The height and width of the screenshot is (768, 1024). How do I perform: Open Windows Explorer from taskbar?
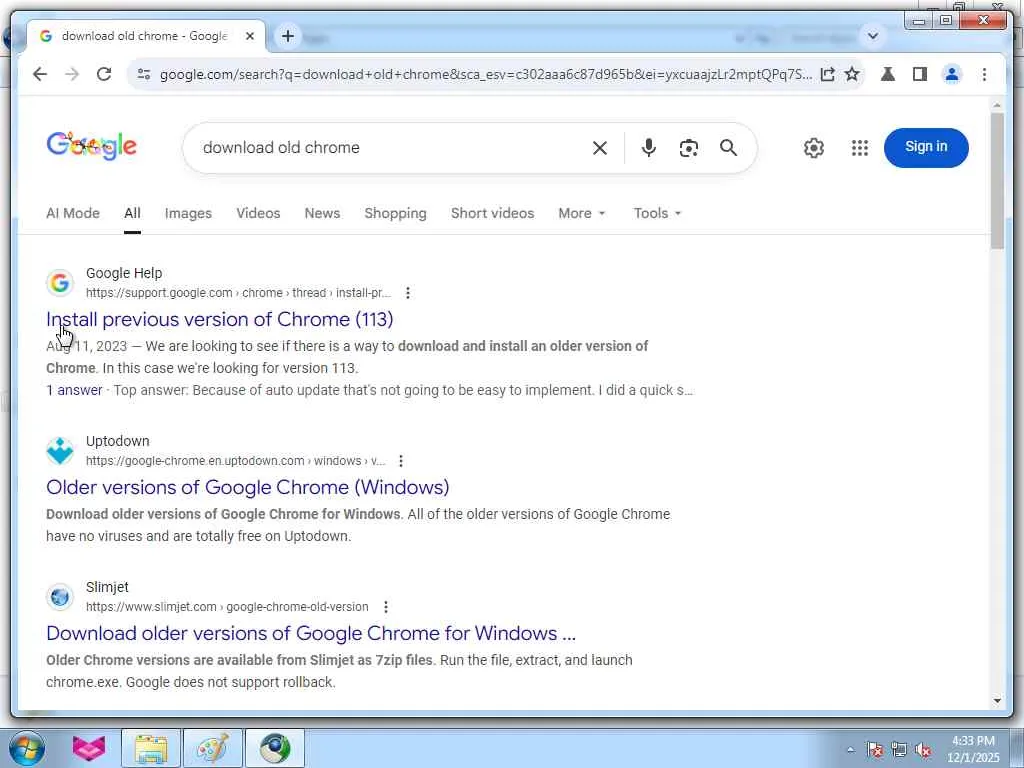(x=151, y=748)
